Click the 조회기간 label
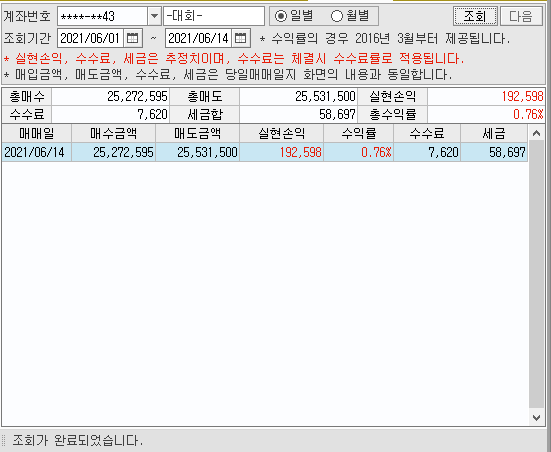 tap(27, 38)
